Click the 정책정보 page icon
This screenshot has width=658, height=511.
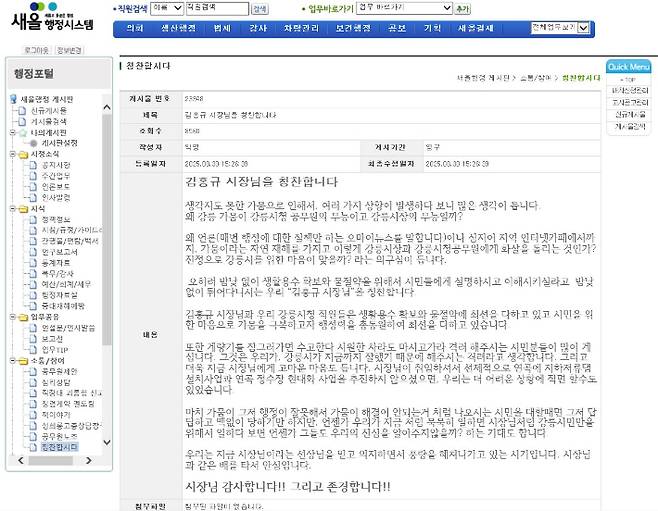(33, 219)
